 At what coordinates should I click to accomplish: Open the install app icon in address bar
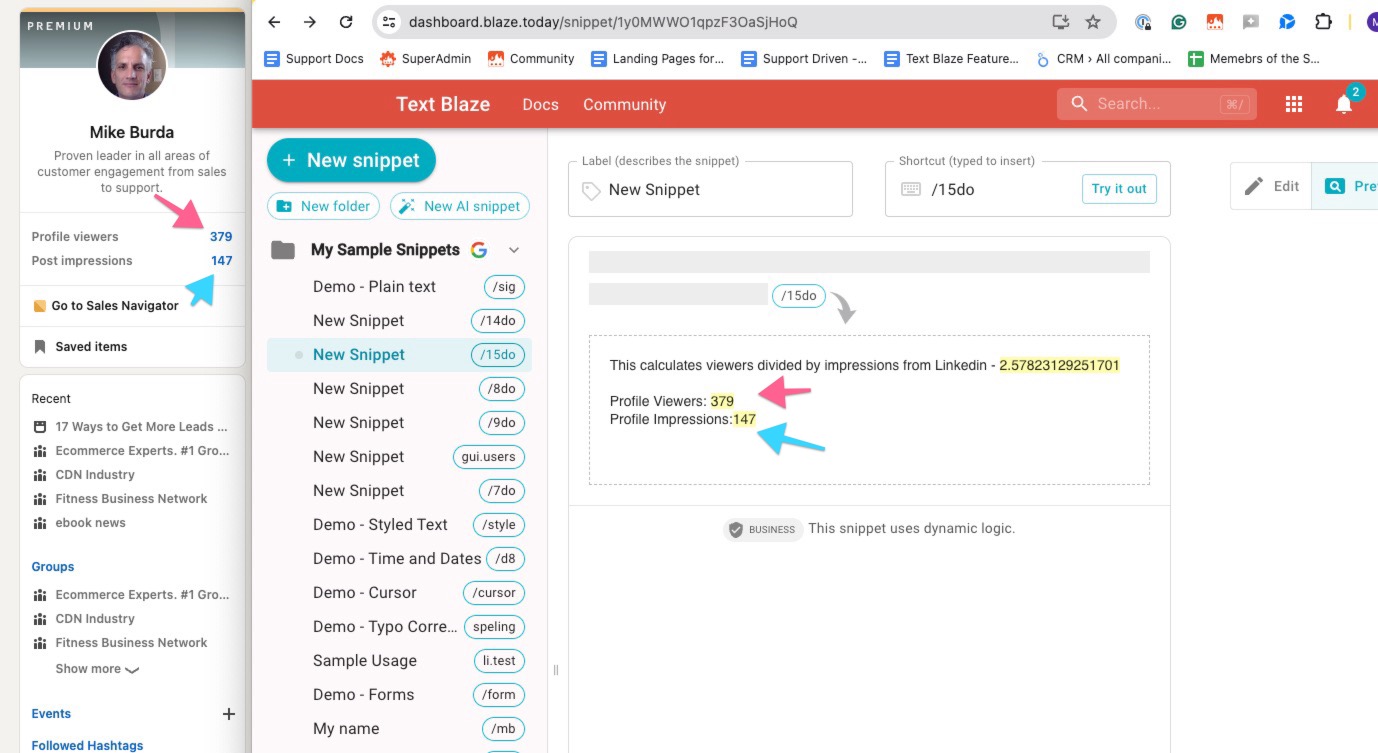click(1061, 22)
